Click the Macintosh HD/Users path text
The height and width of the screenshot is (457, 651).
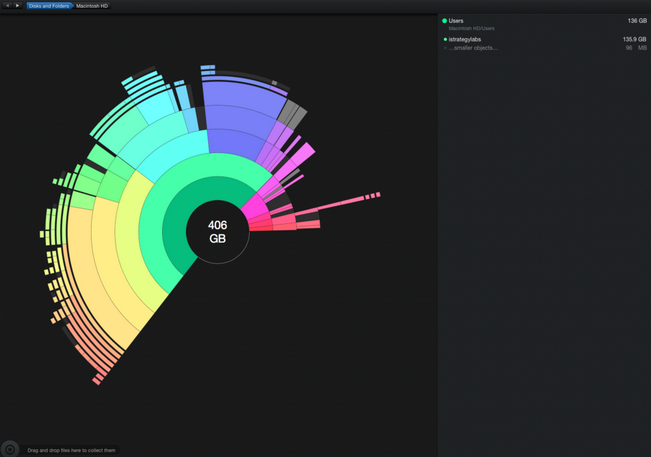[x=471, y=29]
